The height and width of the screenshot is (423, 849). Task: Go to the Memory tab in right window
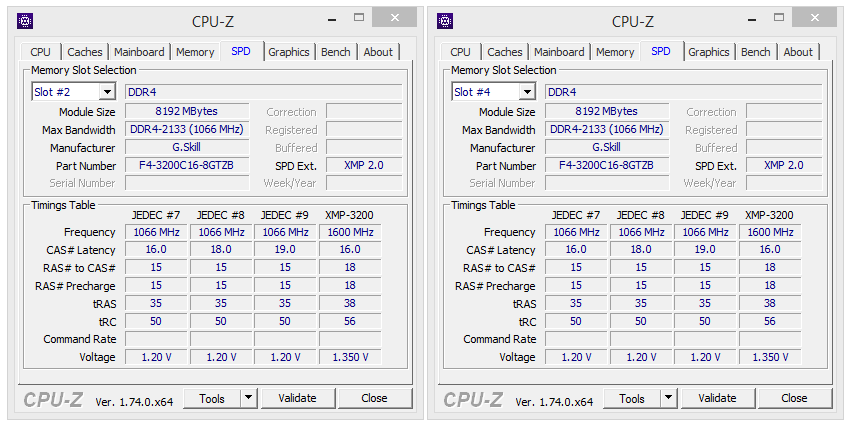[615, 52]
